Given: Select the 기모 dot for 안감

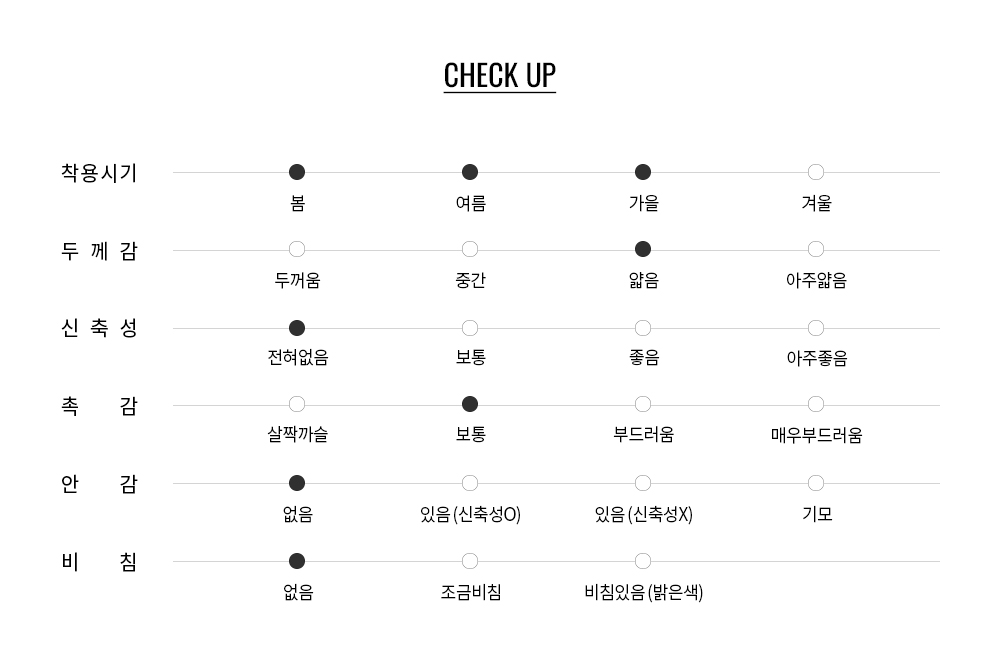Looking at the screenshot, I should [x=816, y=483].
